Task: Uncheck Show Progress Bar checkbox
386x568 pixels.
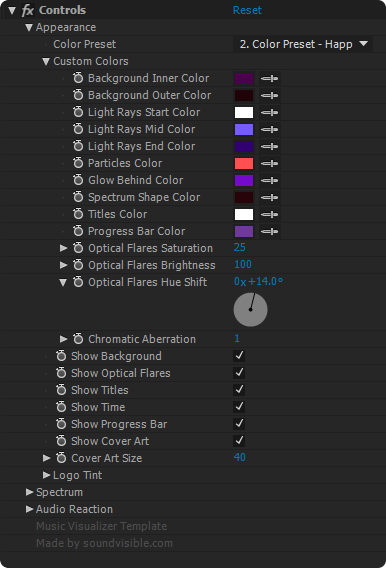Action: [239, 424]
